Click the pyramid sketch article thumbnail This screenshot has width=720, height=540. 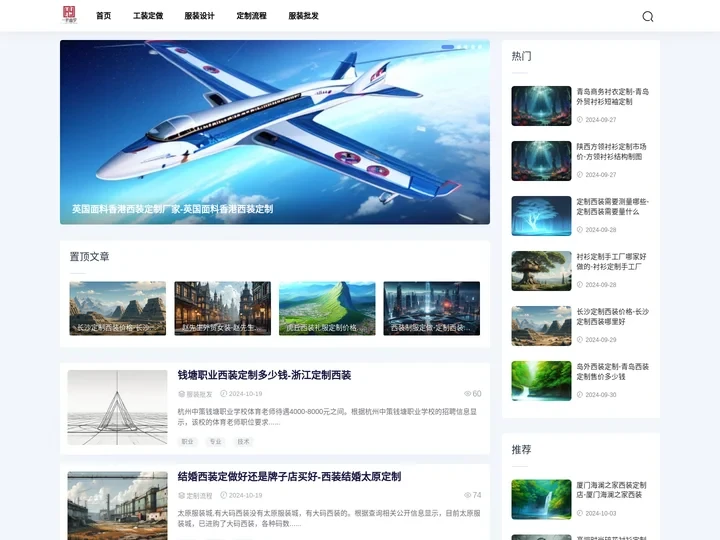[118, 407]
